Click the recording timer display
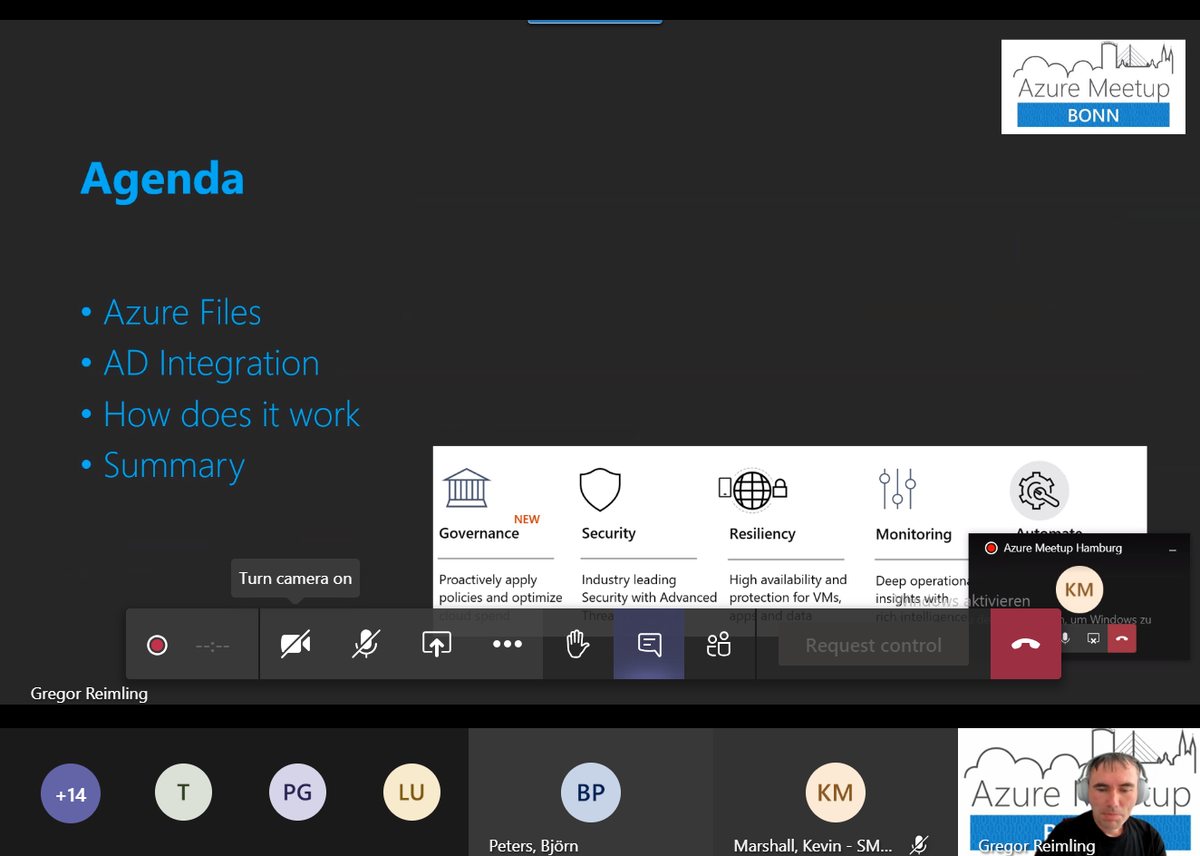The image size is (1200, 856). coord(213,646)
